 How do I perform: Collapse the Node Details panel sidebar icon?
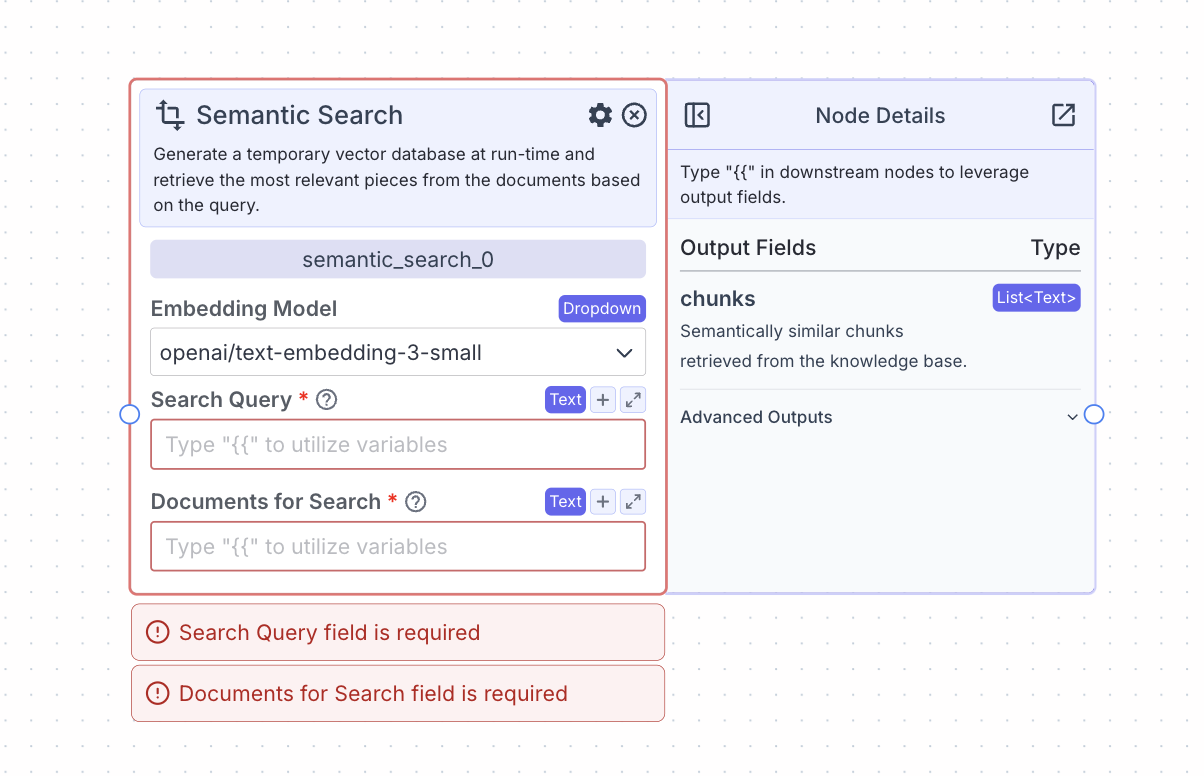coord(697,115)
